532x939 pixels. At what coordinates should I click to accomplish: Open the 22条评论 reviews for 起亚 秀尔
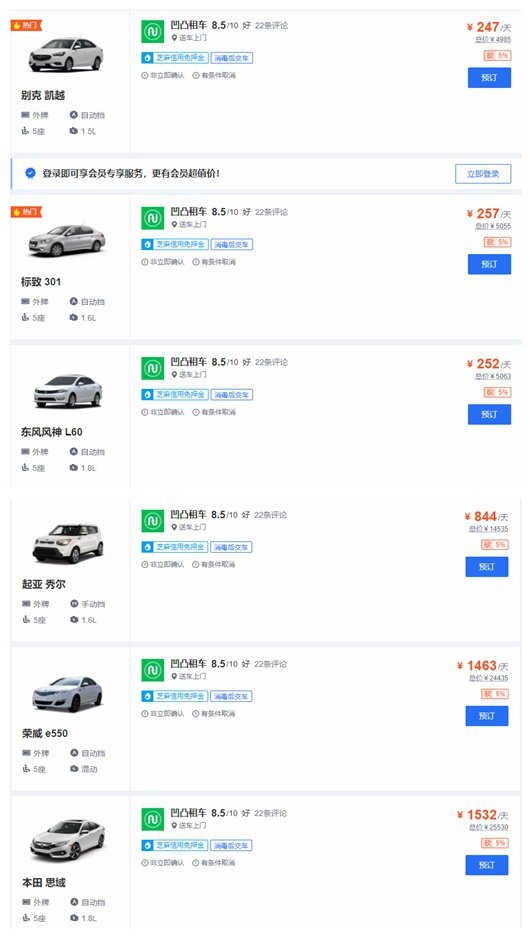[x=270, y=515]
